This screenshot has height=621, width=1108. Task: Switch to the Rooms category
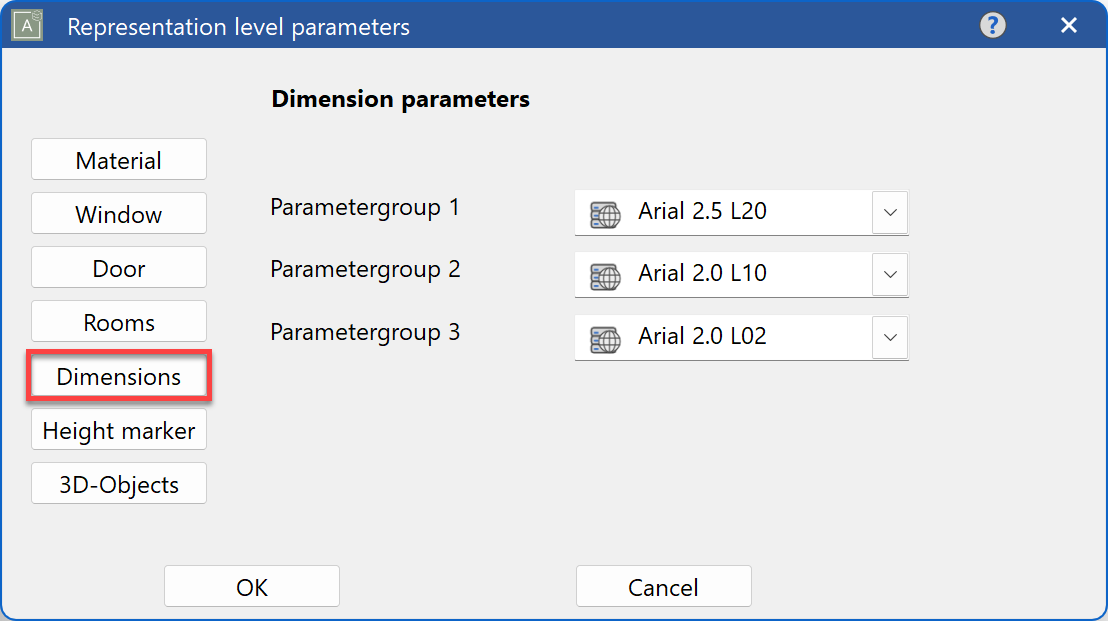pyautogui.click(x=118, y=321)
